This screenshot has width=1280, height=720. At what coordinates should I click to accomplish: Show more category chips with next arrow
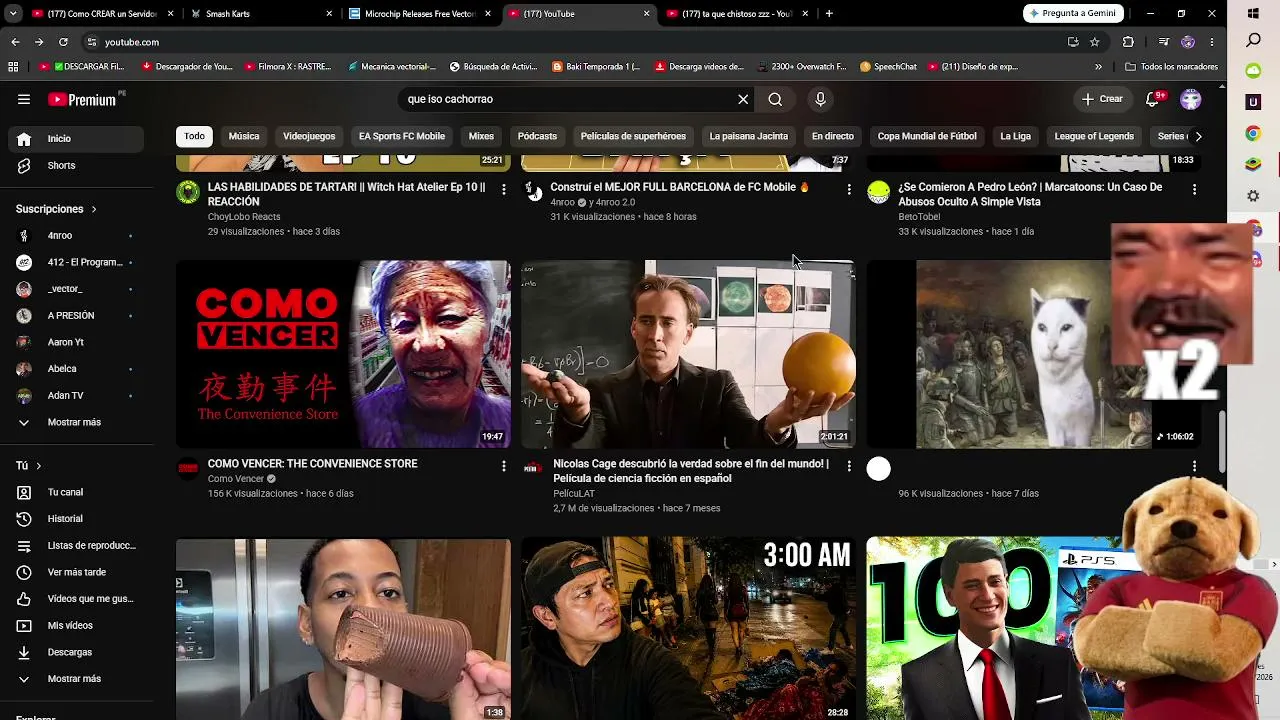click(1198, 136)
